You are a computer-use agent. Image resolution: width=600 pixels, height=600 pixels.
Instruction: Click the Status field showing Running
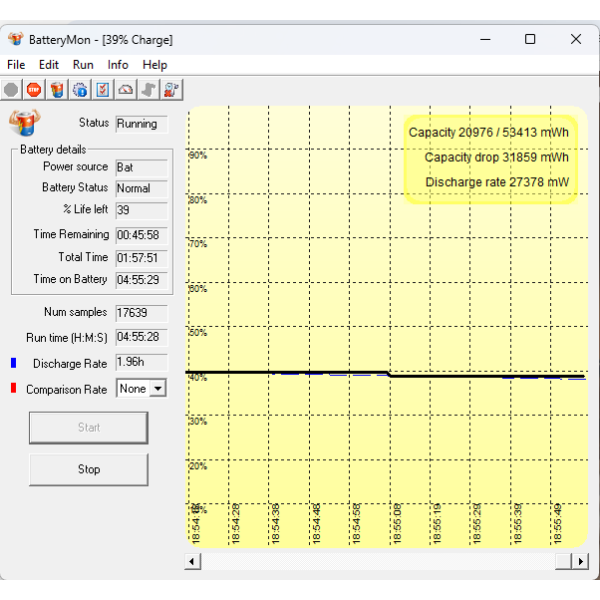pos(142,124)
